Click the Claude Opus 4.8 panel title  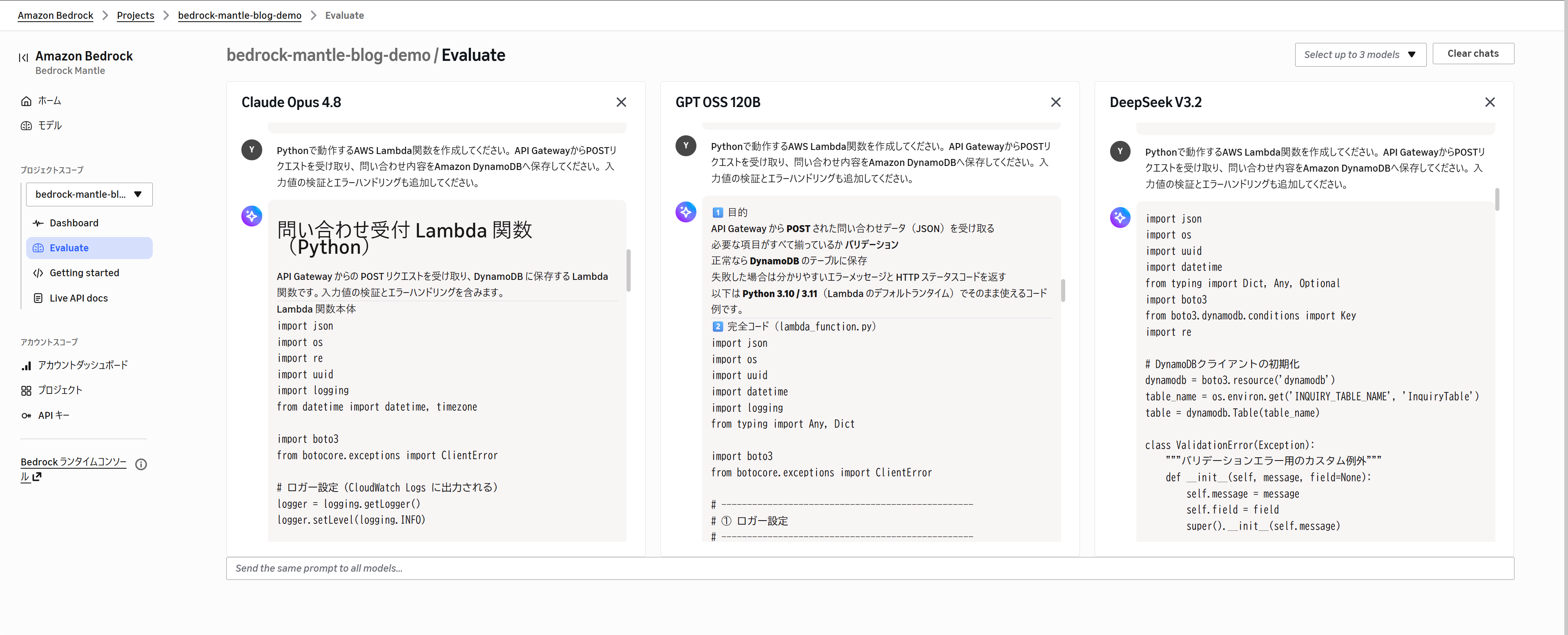291,102
